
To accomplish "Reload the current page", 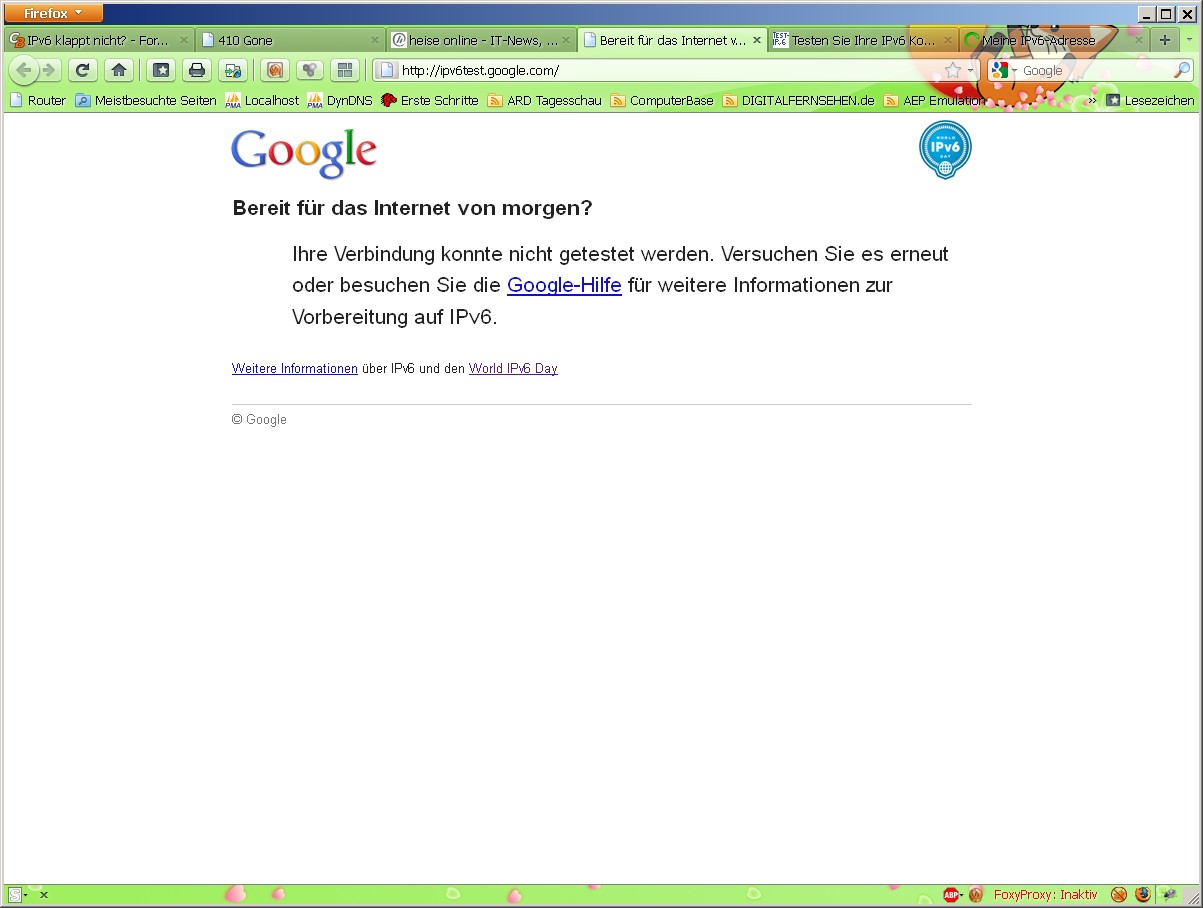I will pyautogui.click(x=83, y=70).
